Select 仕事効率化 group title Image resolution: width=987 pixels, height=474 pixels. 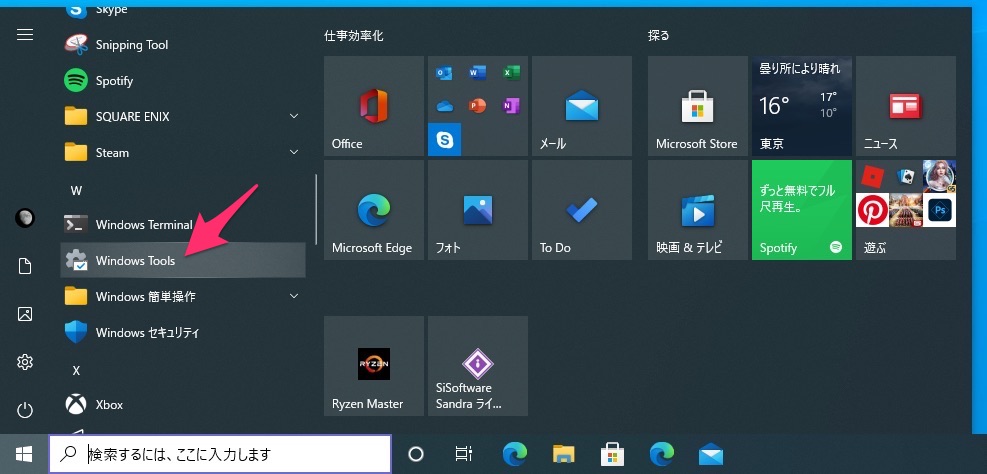click(x=354, y=36)
